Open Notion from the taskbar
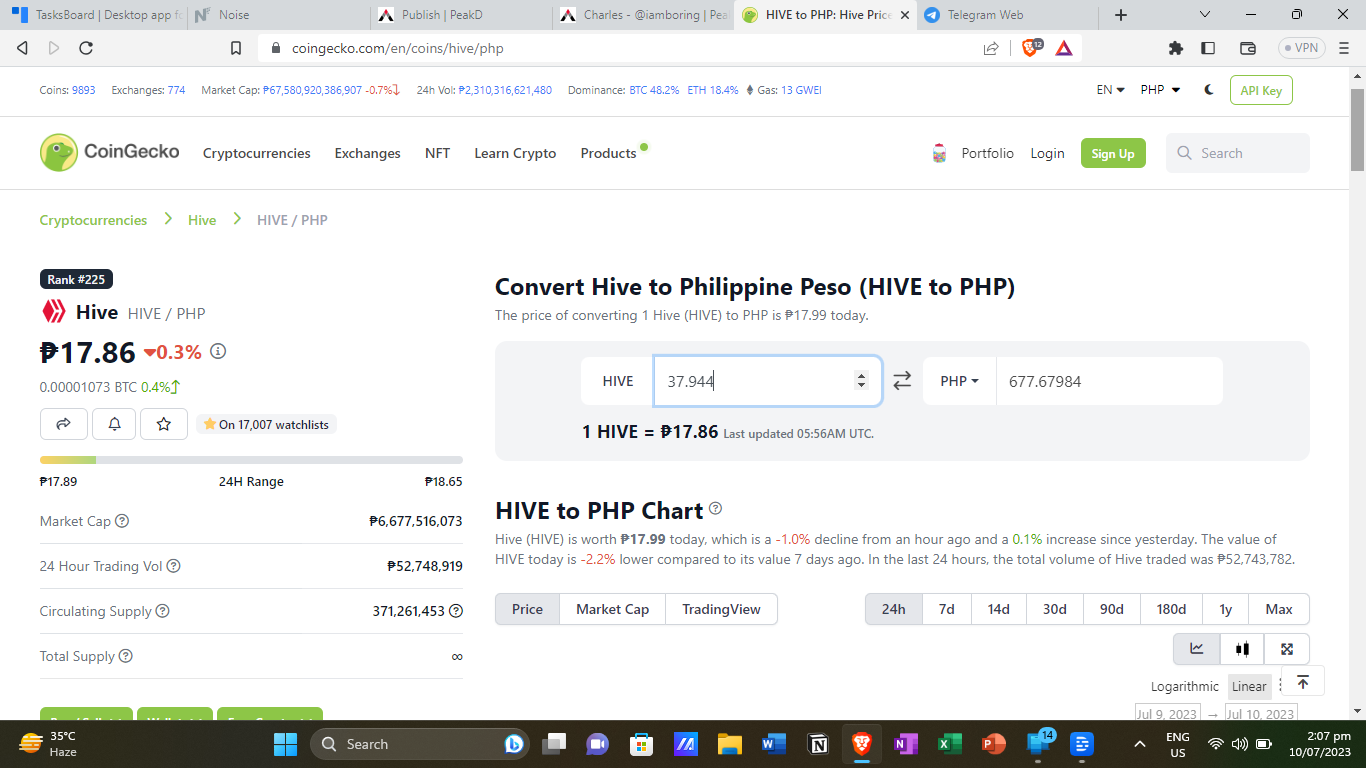The image size is (1366, 768). click(x=818, y=744)
